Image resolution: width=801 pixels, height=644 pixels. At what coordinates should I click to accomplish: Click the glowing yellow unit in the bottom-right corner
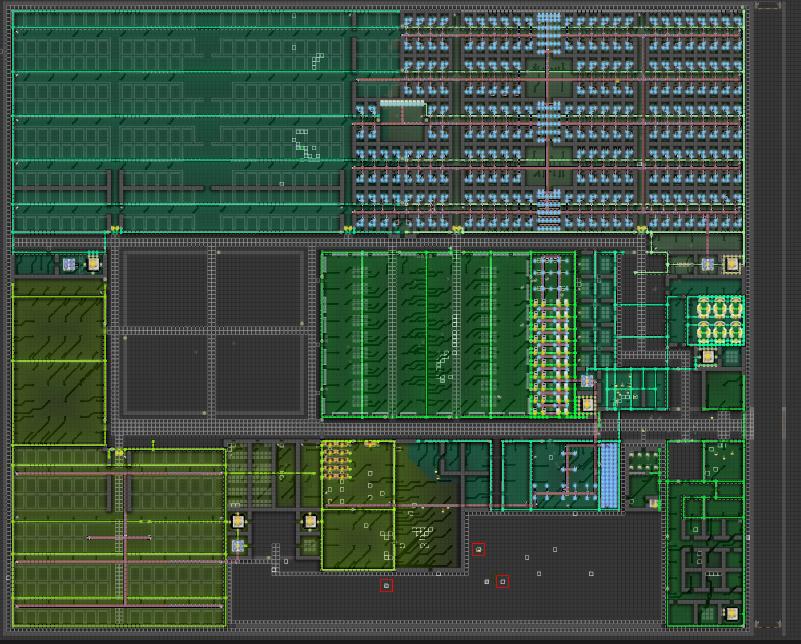732,613
